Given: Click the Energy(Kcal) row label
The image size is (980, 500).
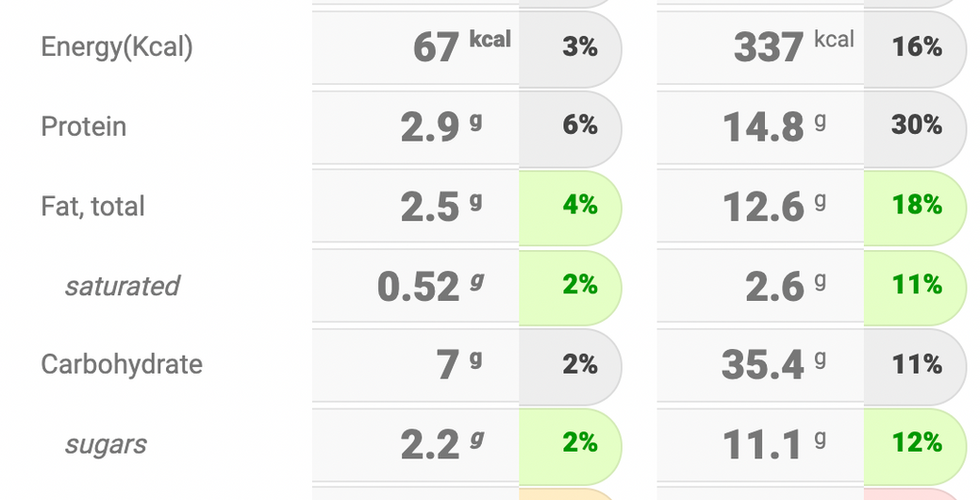Looking at the screenshot, I should point(117,48).
